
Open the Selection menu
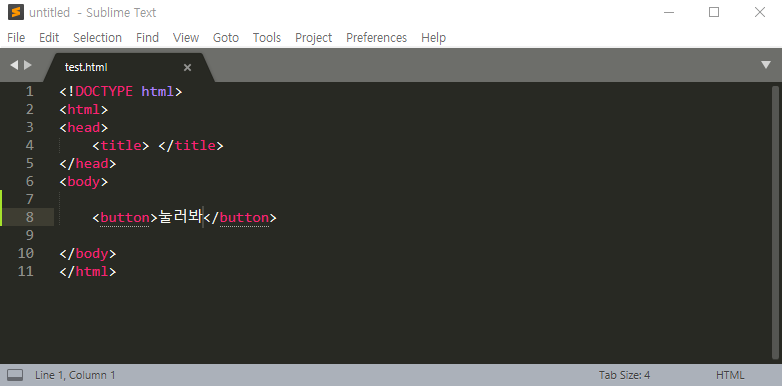[97, 37]
